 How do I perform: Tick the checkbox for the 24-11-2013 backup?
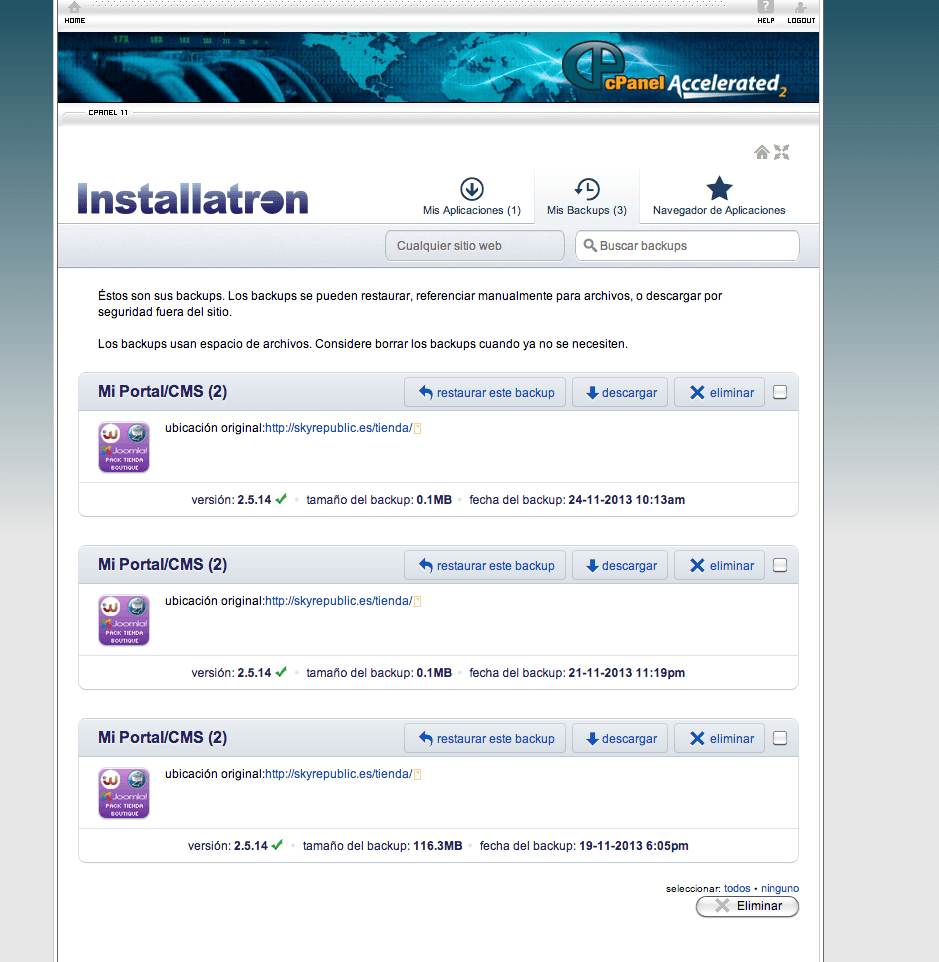tap(780, 392)
